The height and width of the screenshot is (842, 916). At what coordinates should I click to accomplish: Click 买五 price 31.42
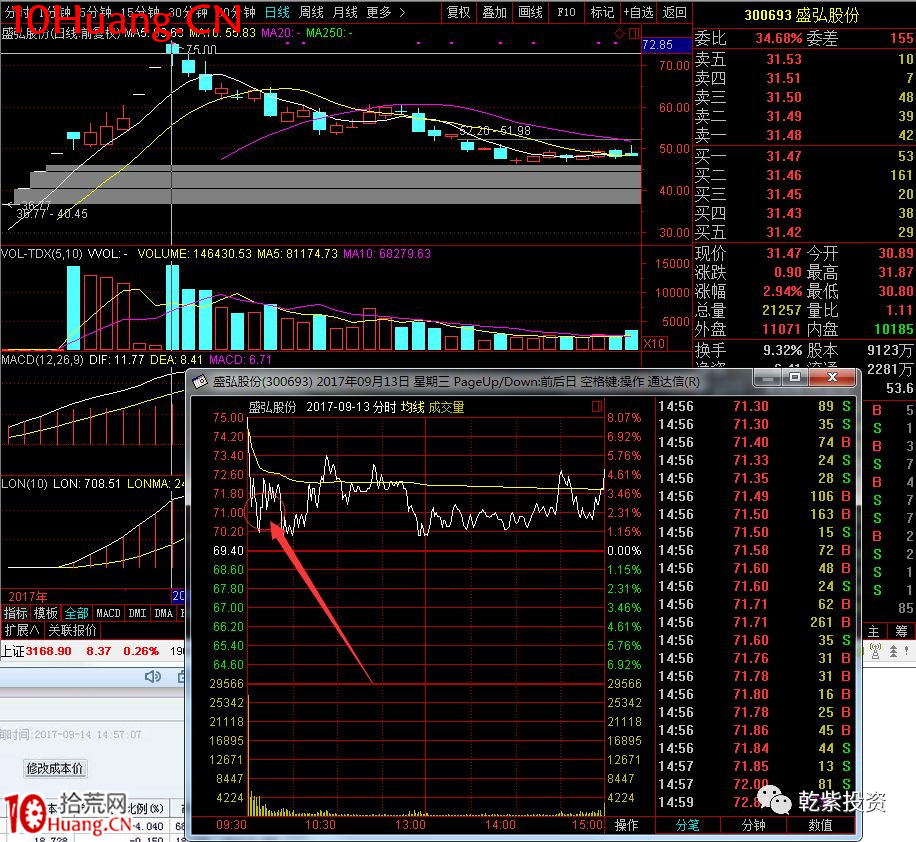coord(784,232)
